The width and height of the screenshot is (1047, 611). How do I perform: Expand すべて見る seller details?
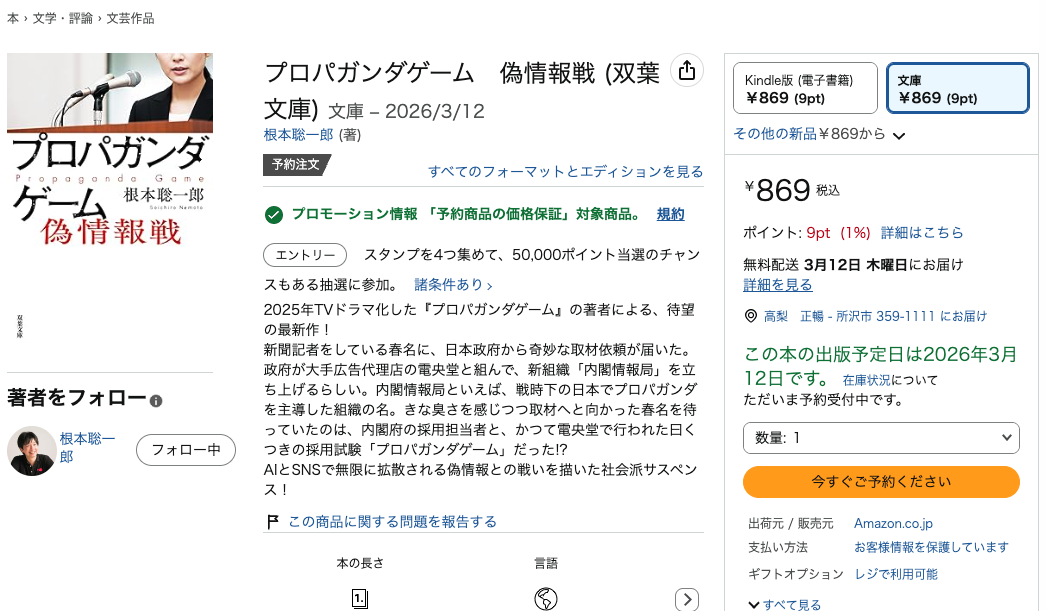click(785, 604)
